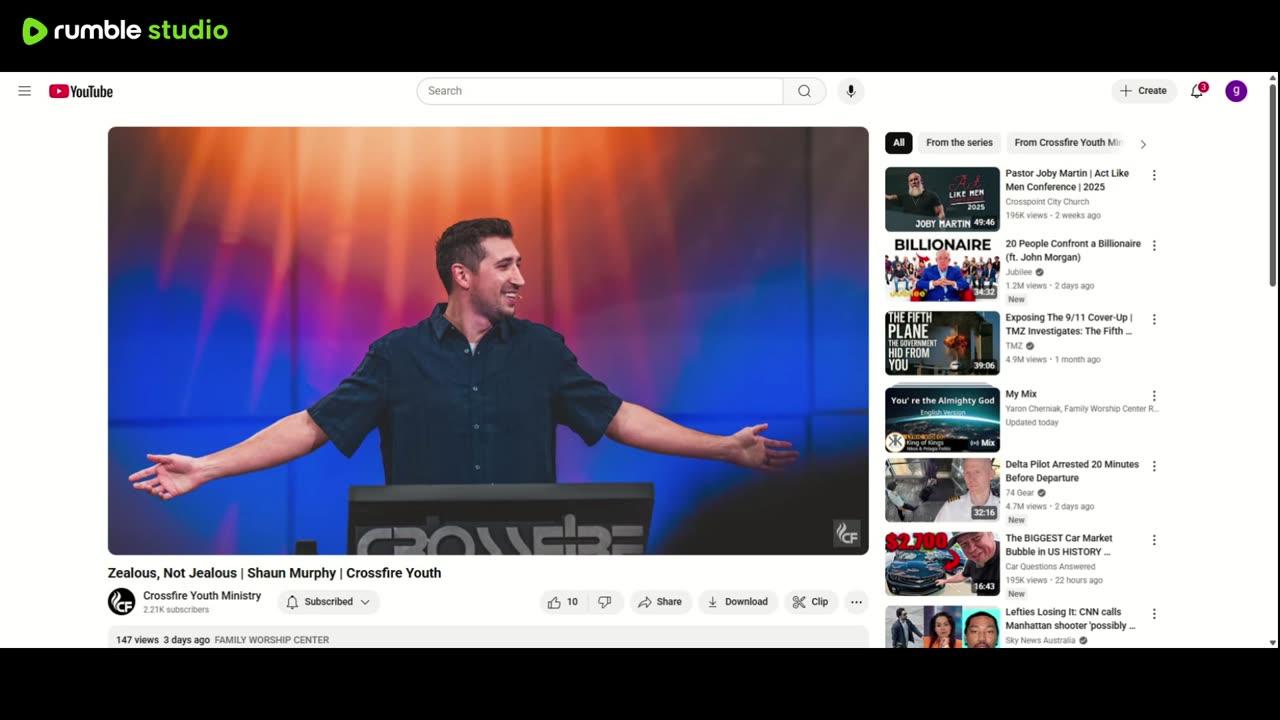The height and width of the screenshot is (720, 1280).
Task: Dislike the video with thumbs down
Action: 605,602
